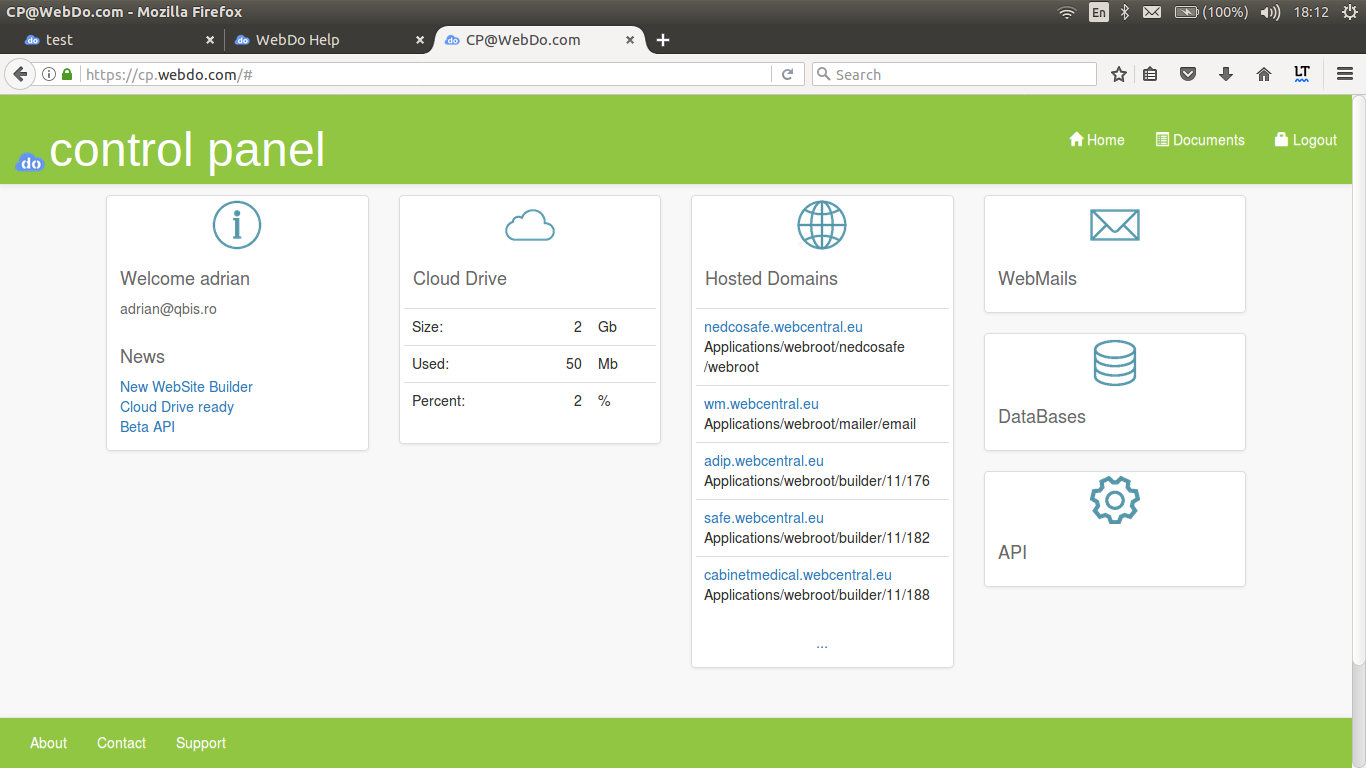Viewport: 1366px width, 768px height.
Task: Bookmark this page with the star icon
Action: [1119, 74]
